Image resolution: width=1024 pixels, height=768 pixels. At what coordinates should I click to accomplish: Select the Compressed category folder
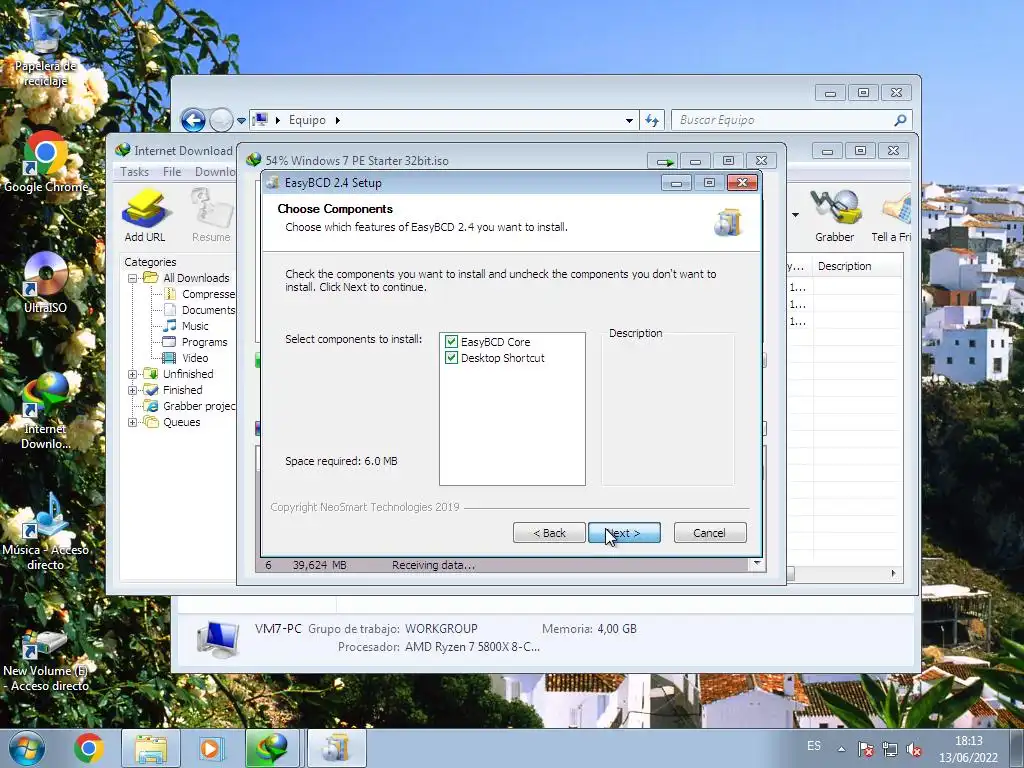pos(200,294)
